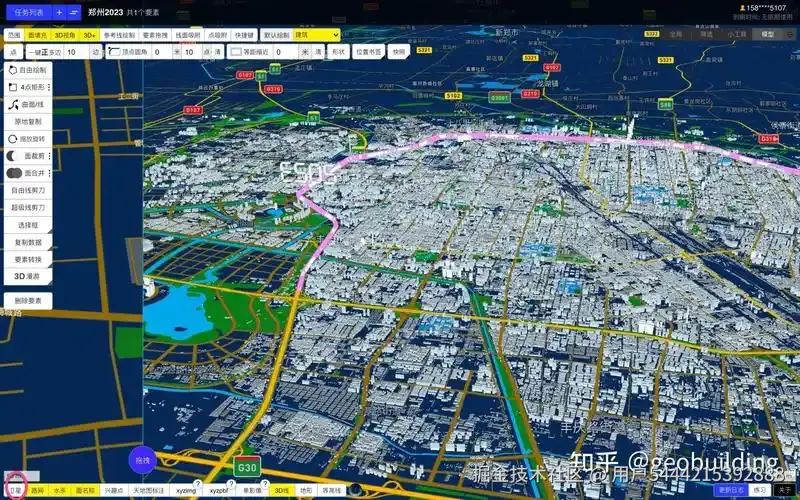Expand options menu next to 4点矩形
Screen dimensions: 800x500
tap(50, 88)
